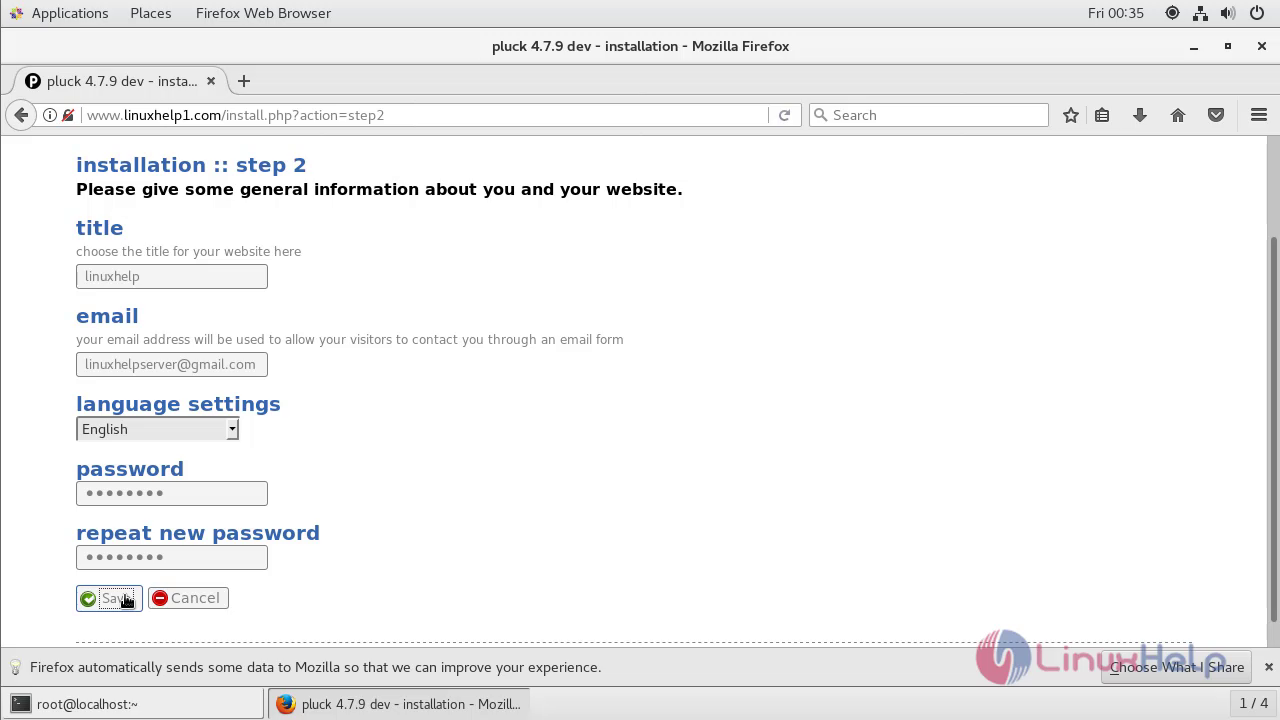Click the Save button
Image resolution: width=1280 pixels, height=720 pixels.
tap(109, 598)
